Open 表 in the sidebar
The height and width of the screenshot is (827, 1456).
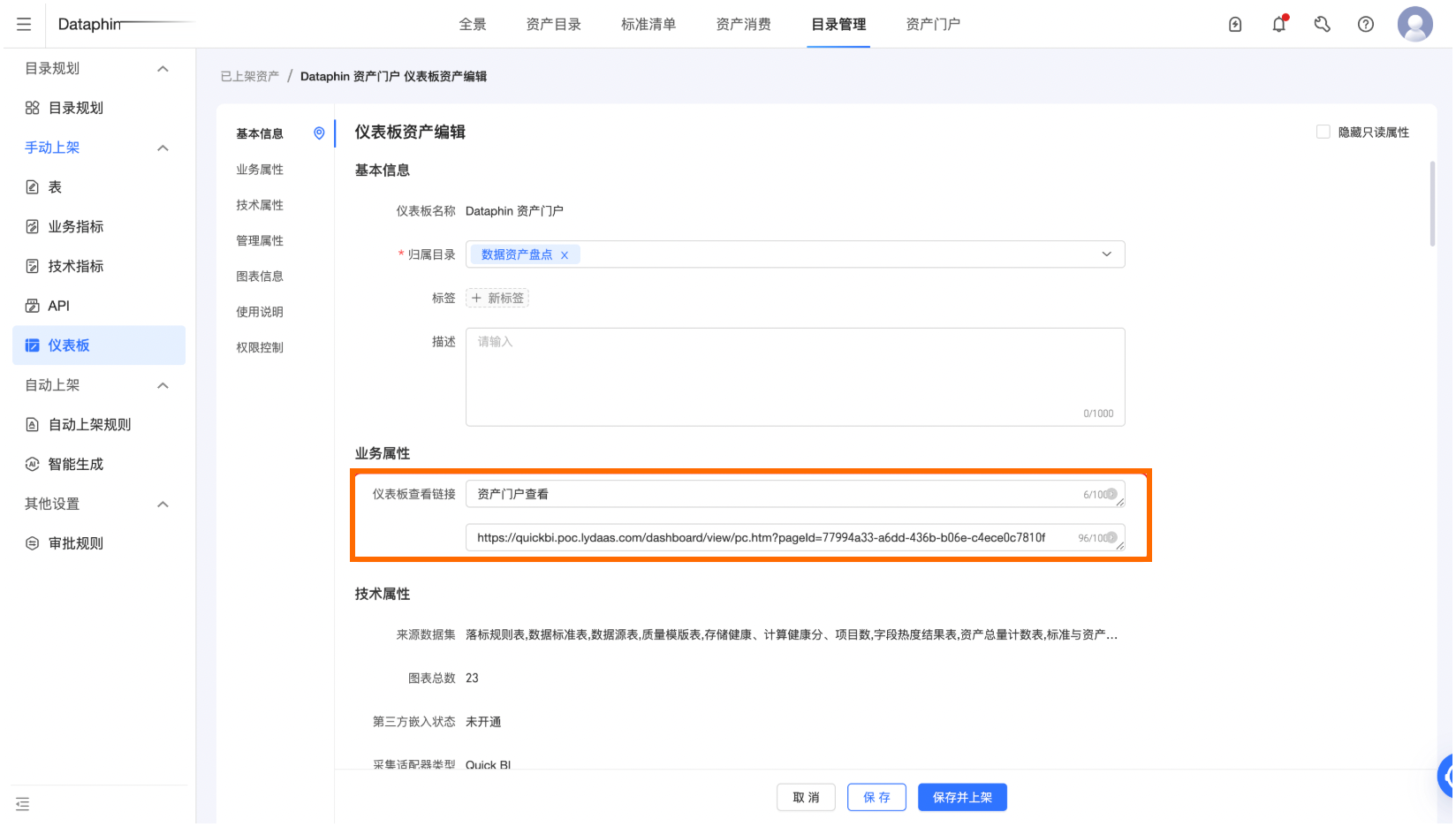coord(99,187)
